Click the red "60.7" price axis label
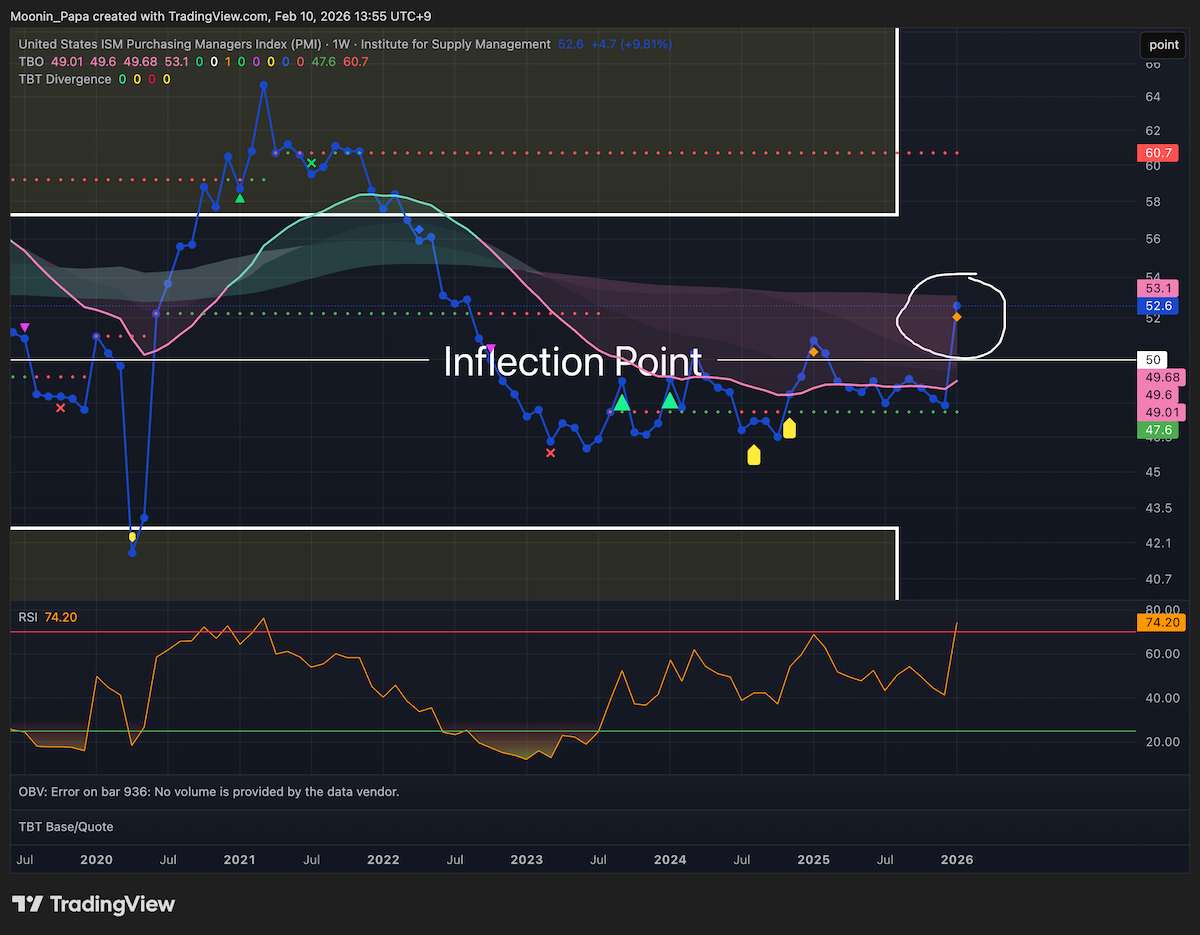The width and height of the screenshot is (1200, 935). [1158, 153]
